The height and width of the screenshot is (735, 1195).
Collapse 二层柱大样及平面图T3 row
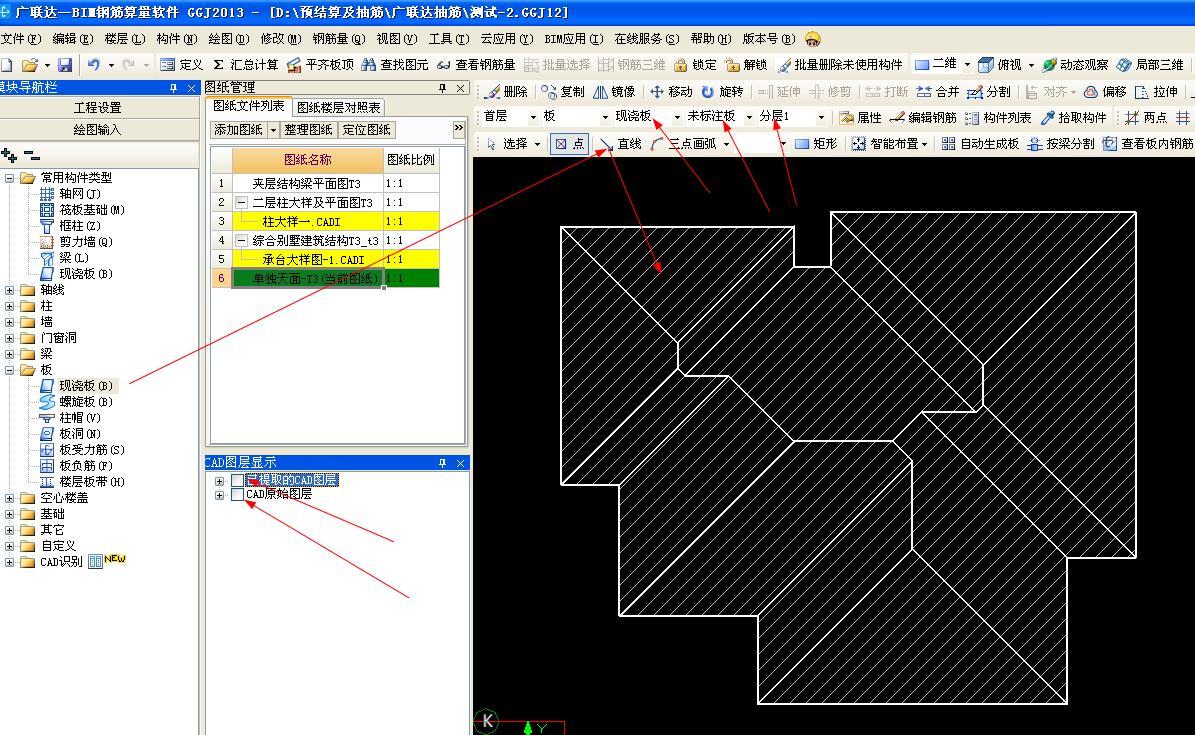click(241, 203)
